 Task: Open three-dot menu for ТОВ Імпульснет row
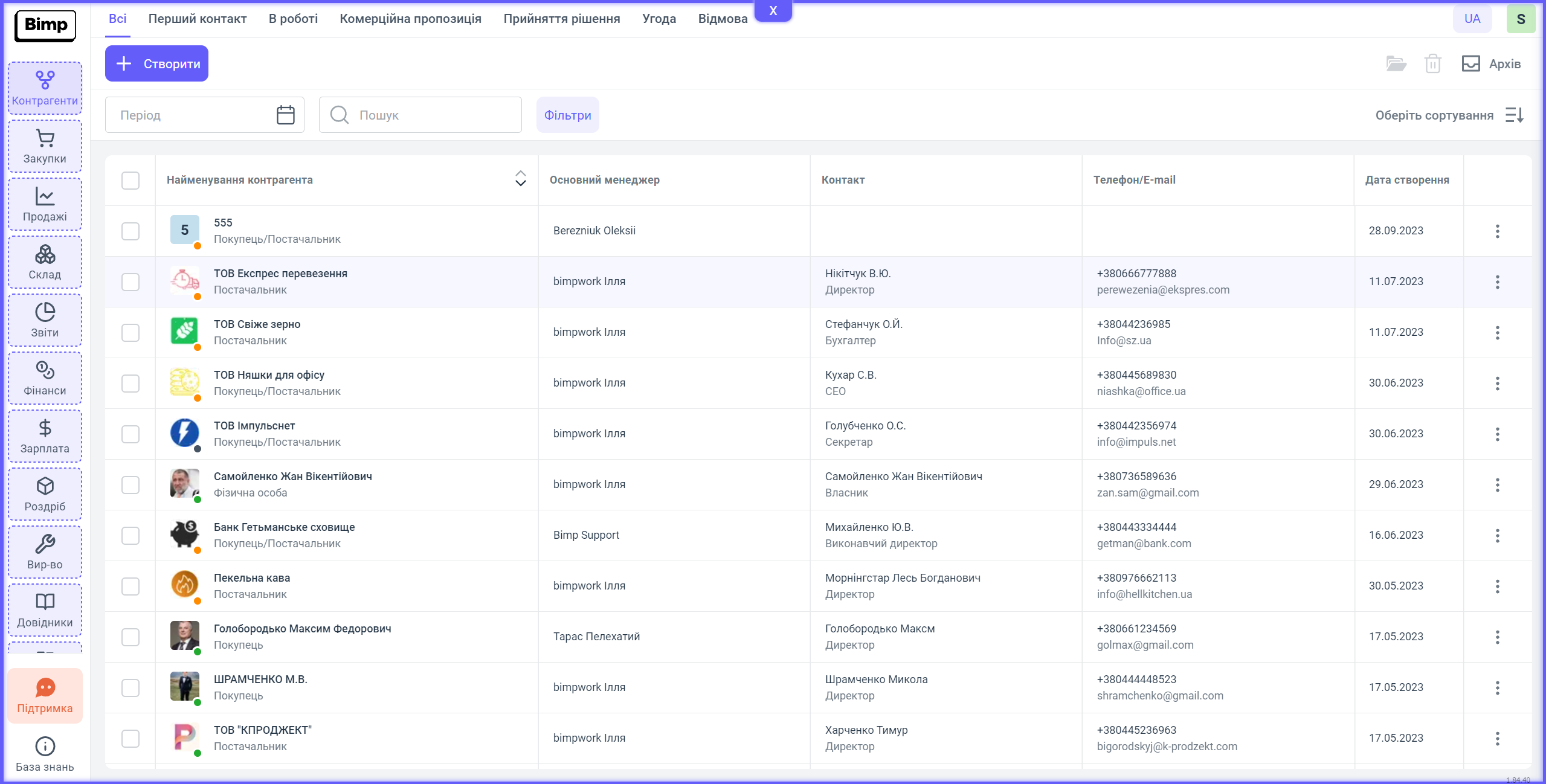pos(1497,434)
